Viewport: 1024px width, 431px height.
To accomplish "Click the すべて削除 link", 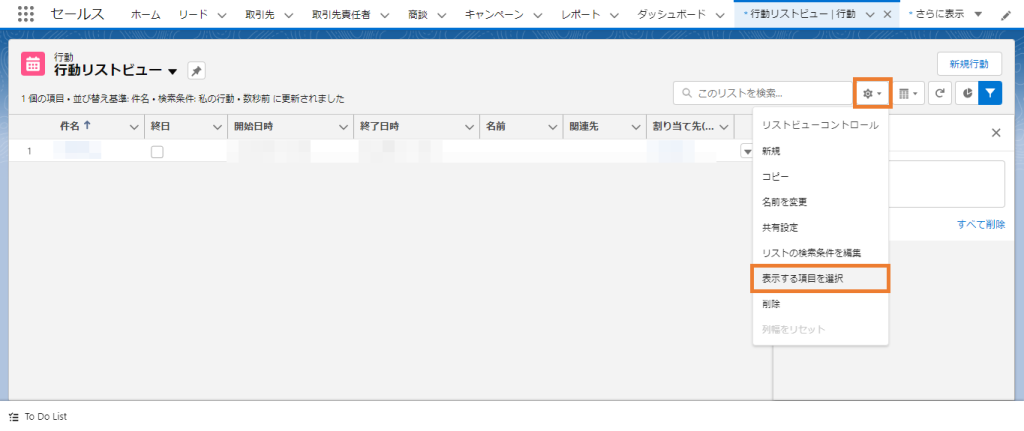I will 981,224.
